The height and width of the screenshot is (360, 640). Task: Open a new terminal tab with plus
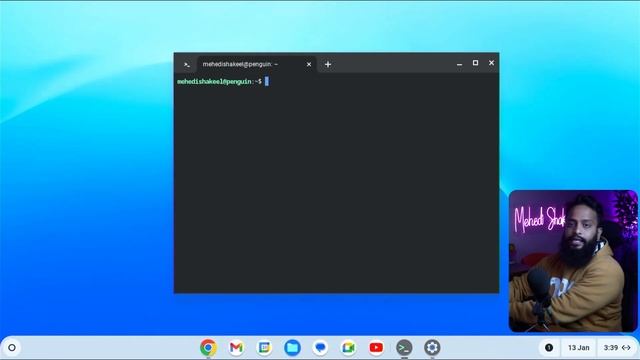[328, 64]
